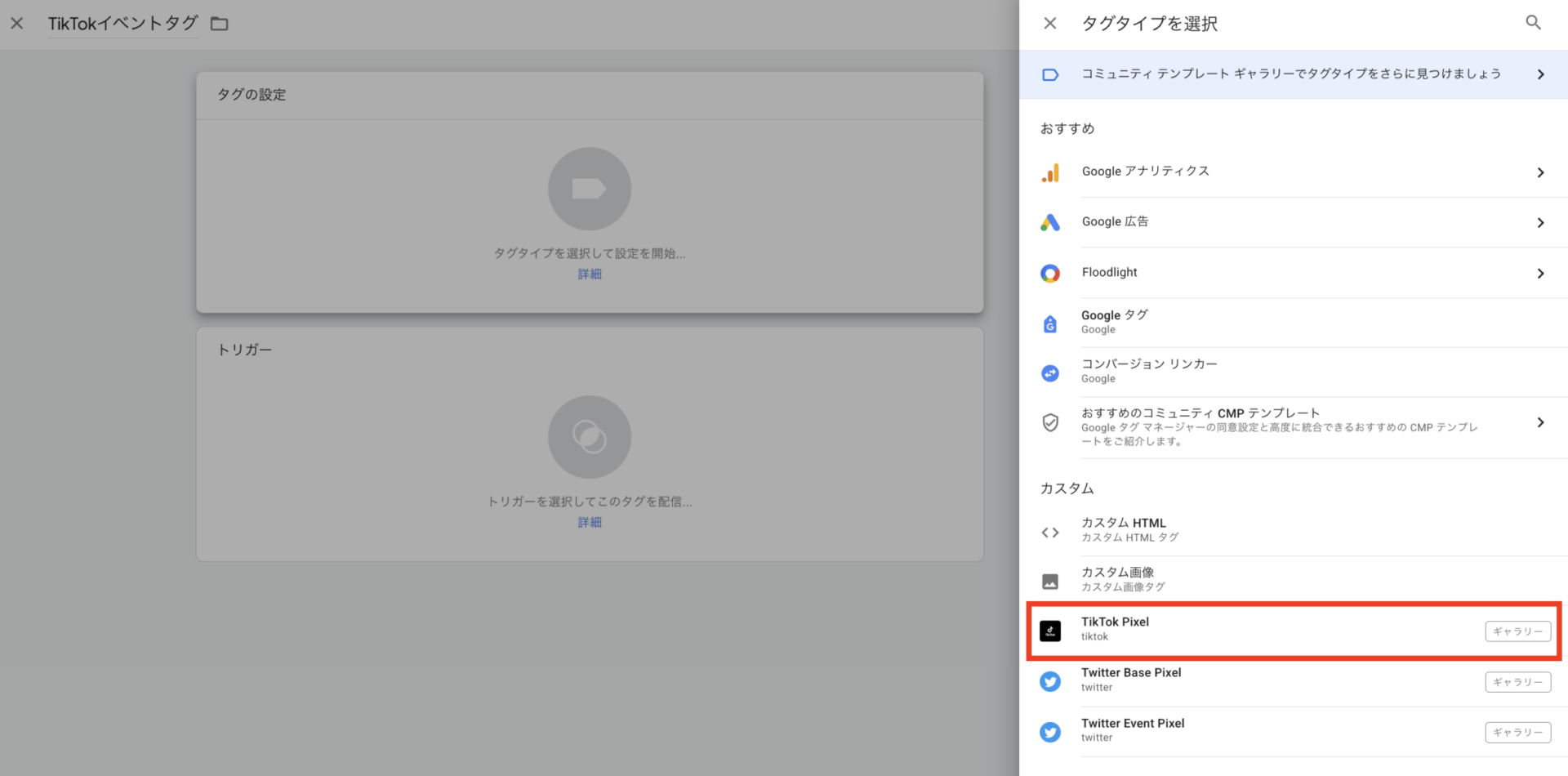Expand おすすめのコミュニティ CMP テンプレート chevron
The width and height of the screenshot is (1568, 776).
[x=1540, y=422]
